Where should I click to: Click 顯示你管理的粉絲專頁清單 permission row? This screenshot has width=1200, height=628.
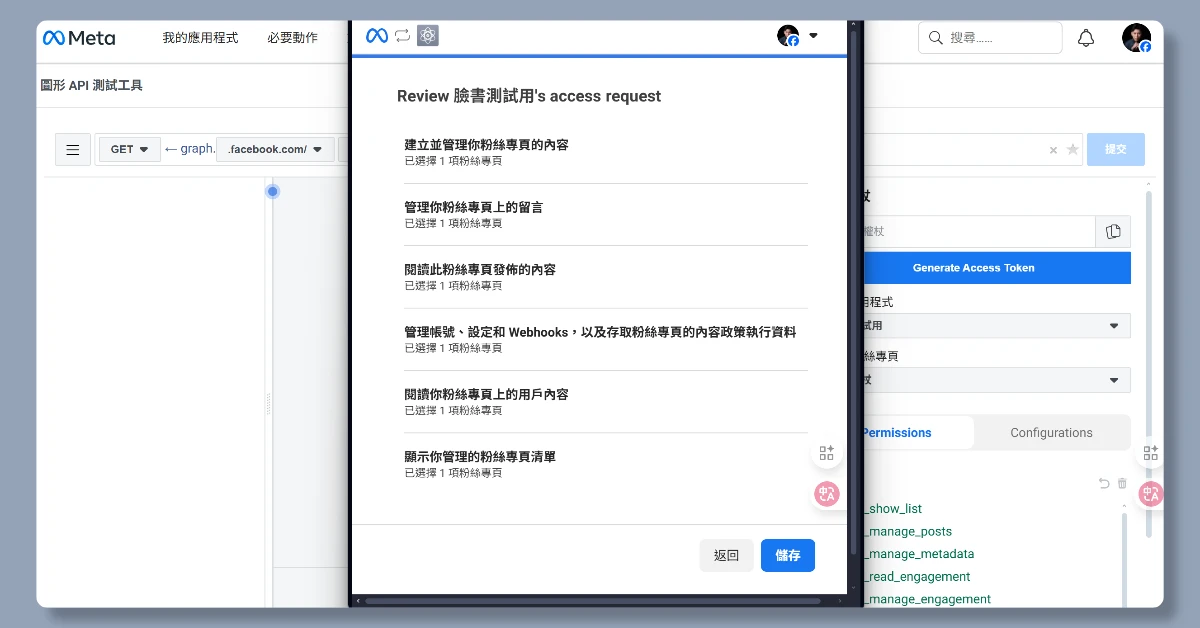(606, 464)
